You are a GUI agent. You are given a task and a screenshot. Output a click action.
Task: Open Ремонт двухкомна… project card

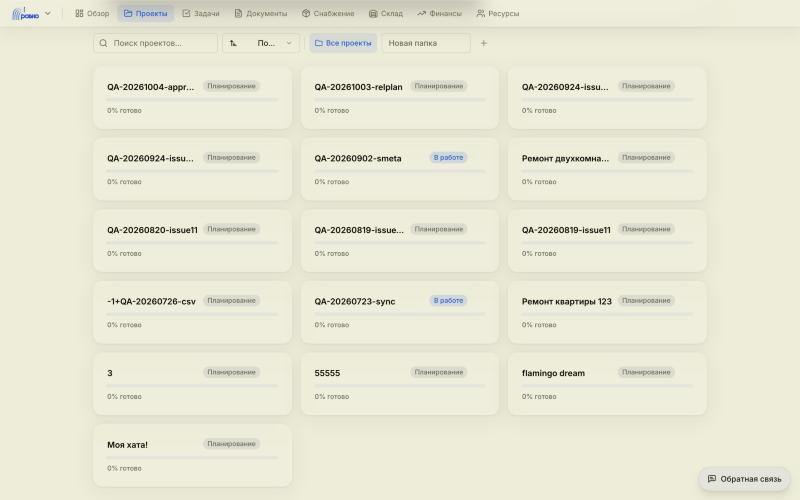click(x=607, y=169)
